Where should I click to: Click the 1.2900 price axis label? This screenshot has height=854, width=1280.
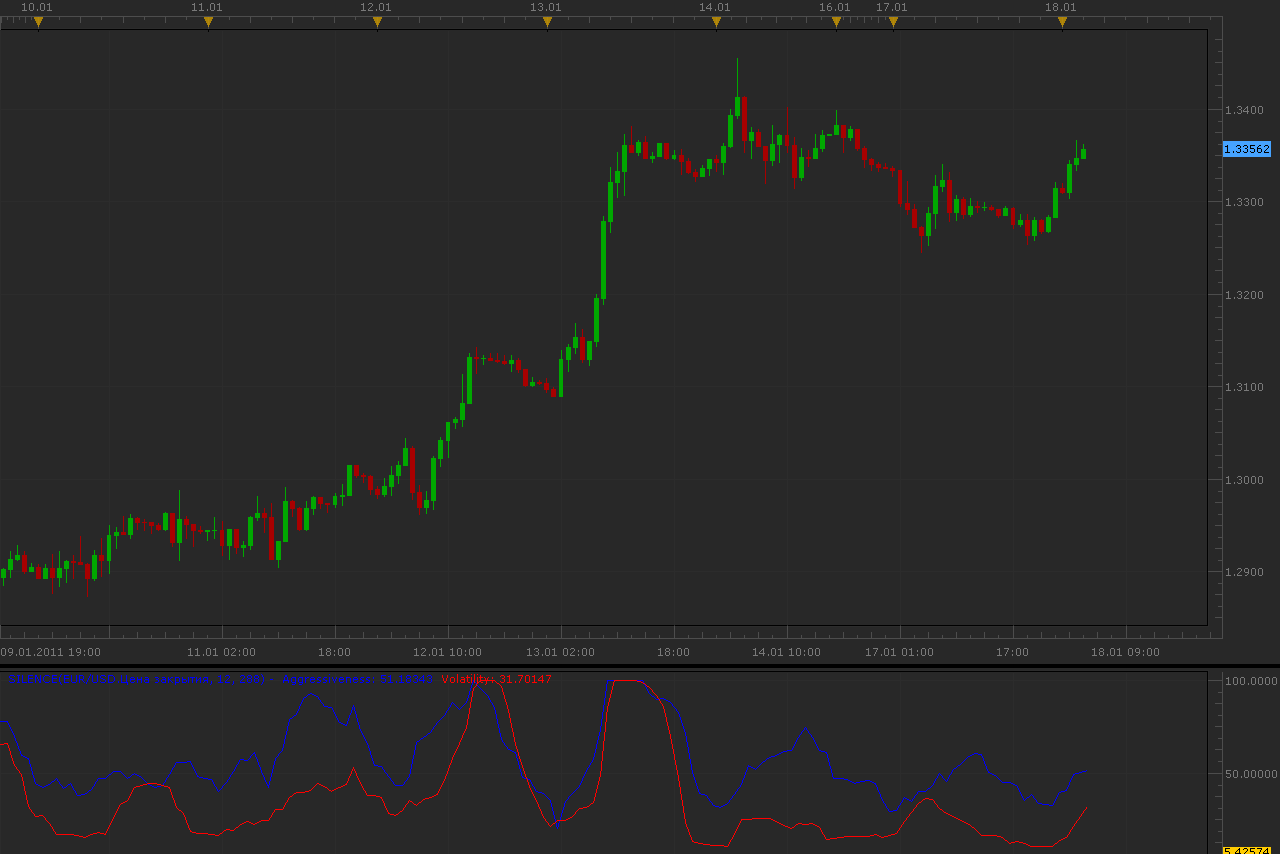(x=1244, y=572)
